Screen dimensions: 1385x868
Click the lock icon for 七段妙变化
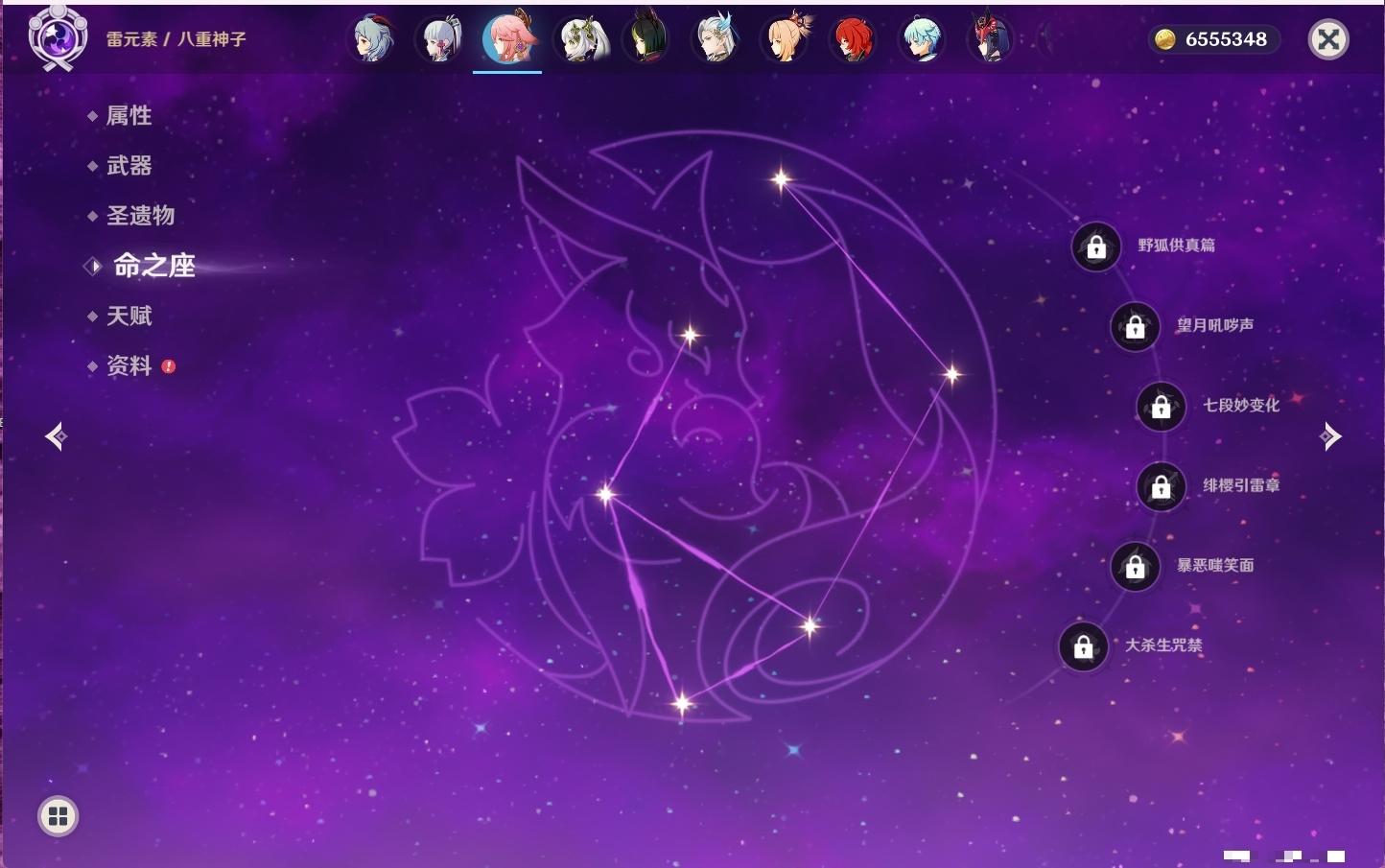[1161, 406]
